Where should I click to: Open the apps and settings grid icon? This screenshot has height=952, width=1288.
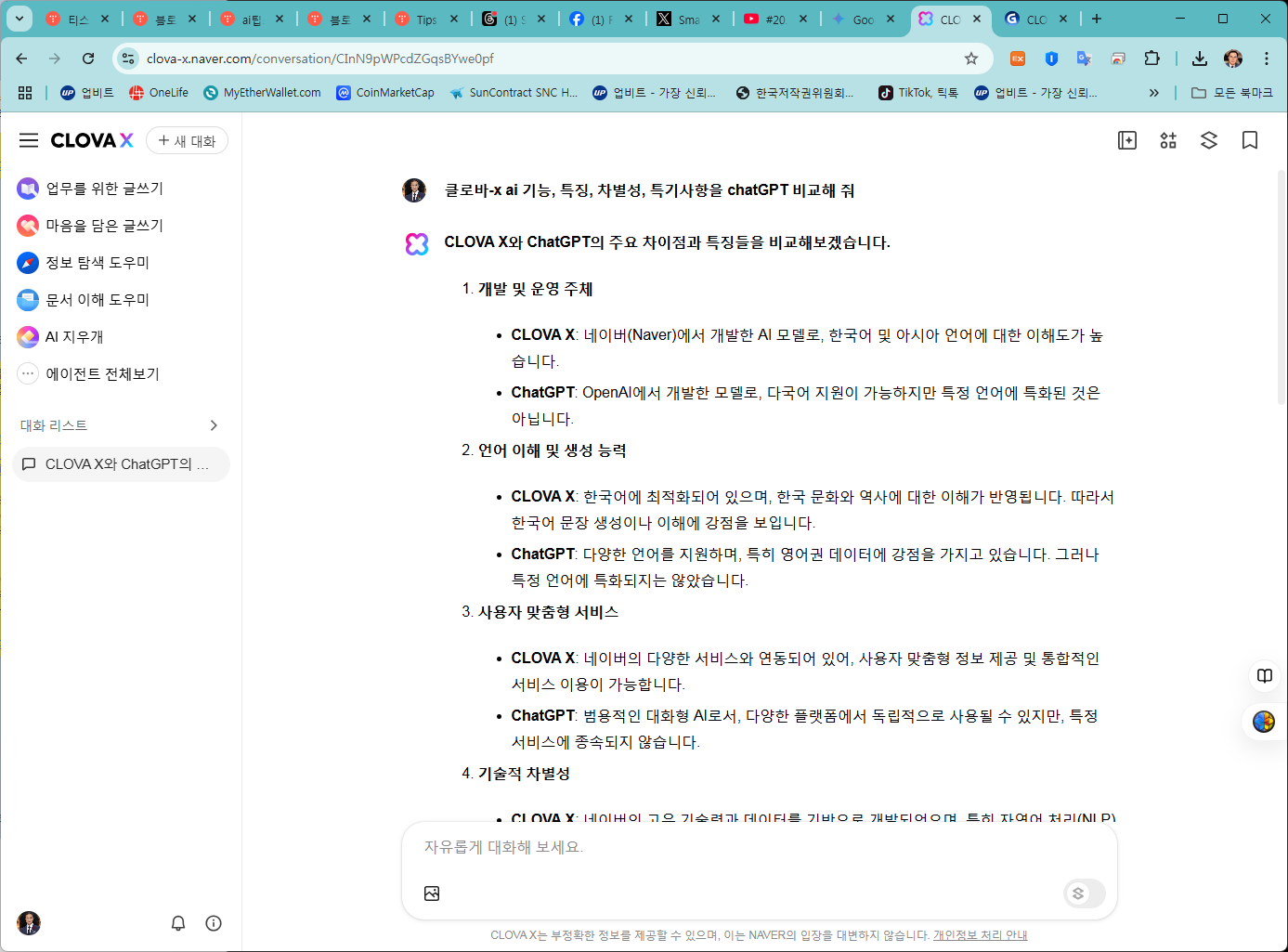pos(1168,140)
